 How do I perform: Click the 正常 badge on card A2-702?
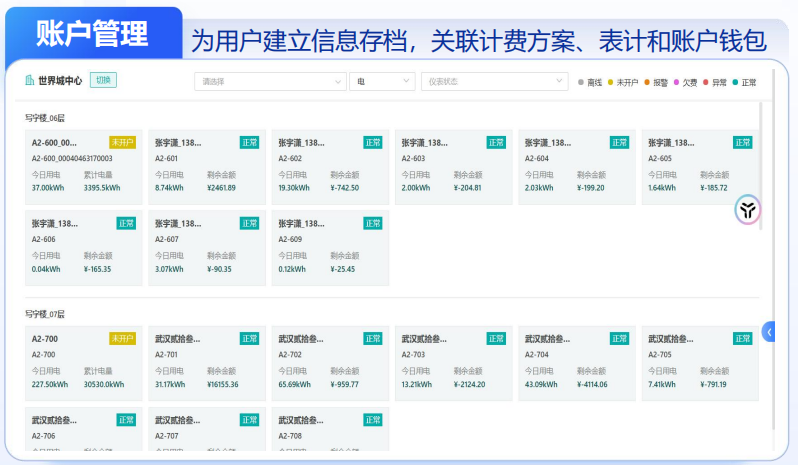(373, 338)
